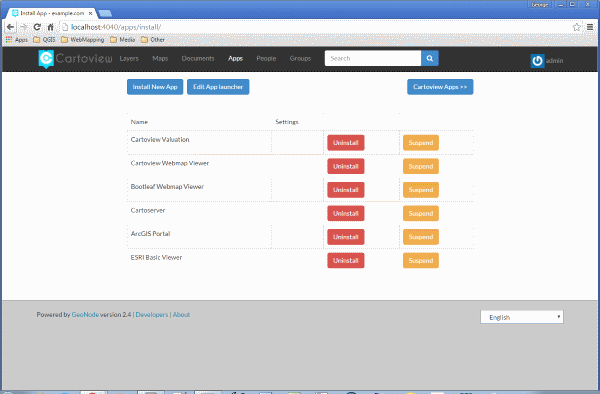
Task: Uninstall ESRI Basic Viewer
Action: coord(346,260)
